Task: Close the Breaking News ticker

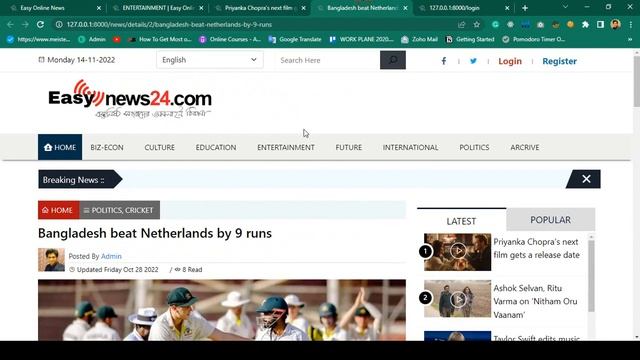Action: 586,179
